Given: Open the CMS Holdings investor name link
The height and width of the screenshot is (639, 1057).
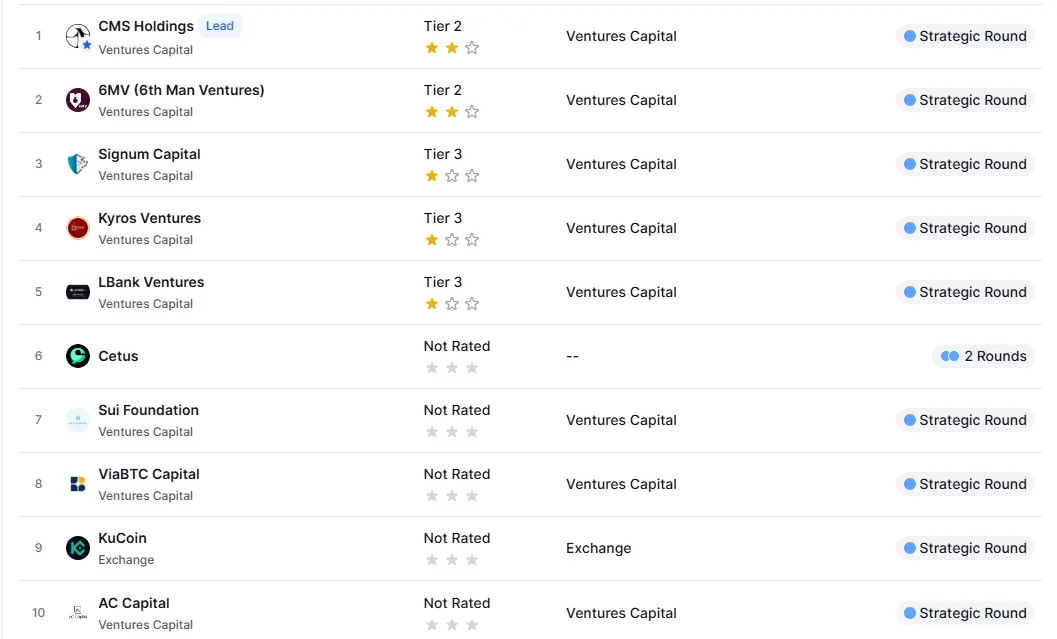Looking at the screenshot, I should (x=146, y=26).
